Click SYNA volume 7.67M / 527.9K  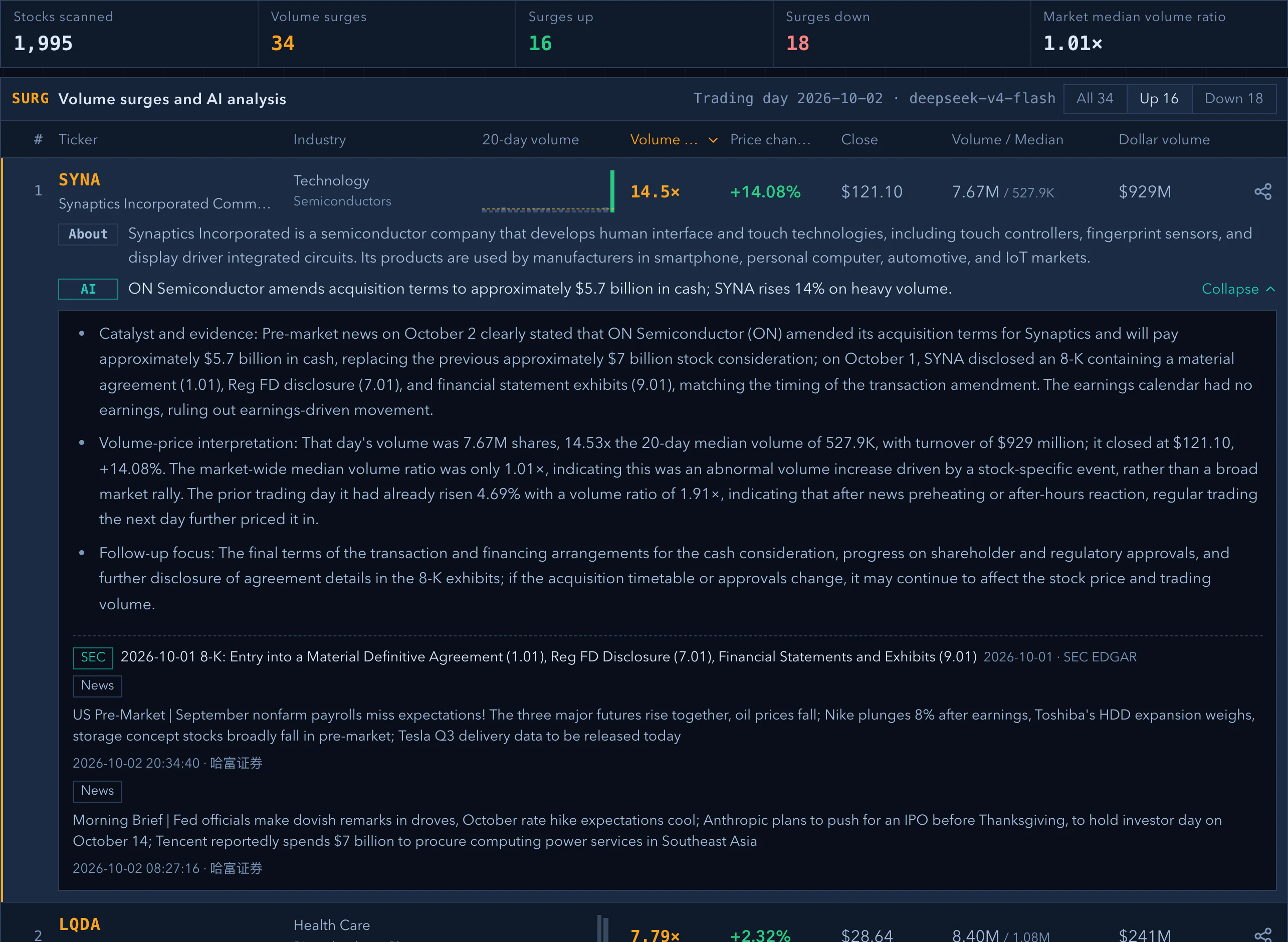1003,192
